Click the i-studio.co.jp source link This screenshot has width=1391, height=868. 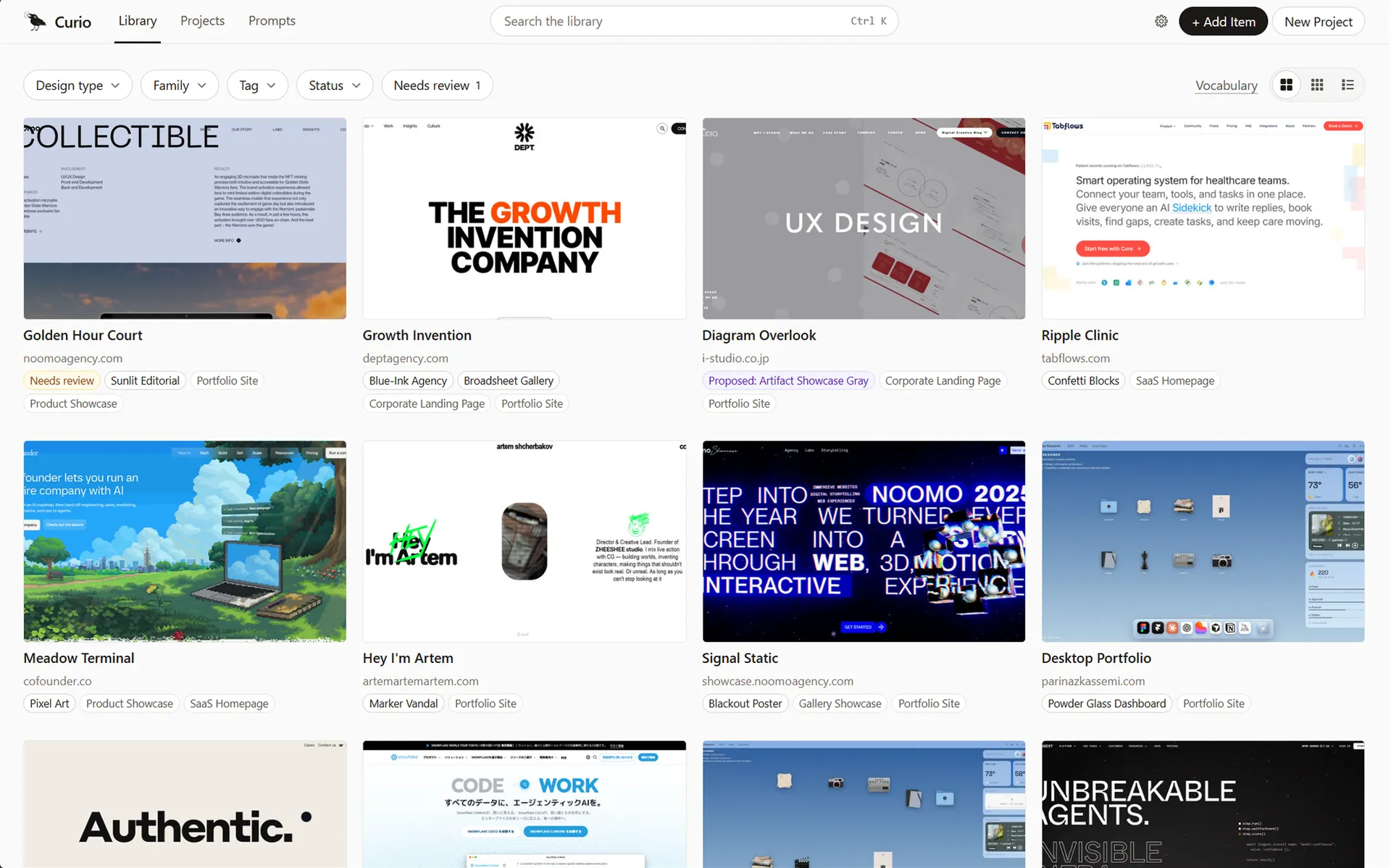(735, 358)
